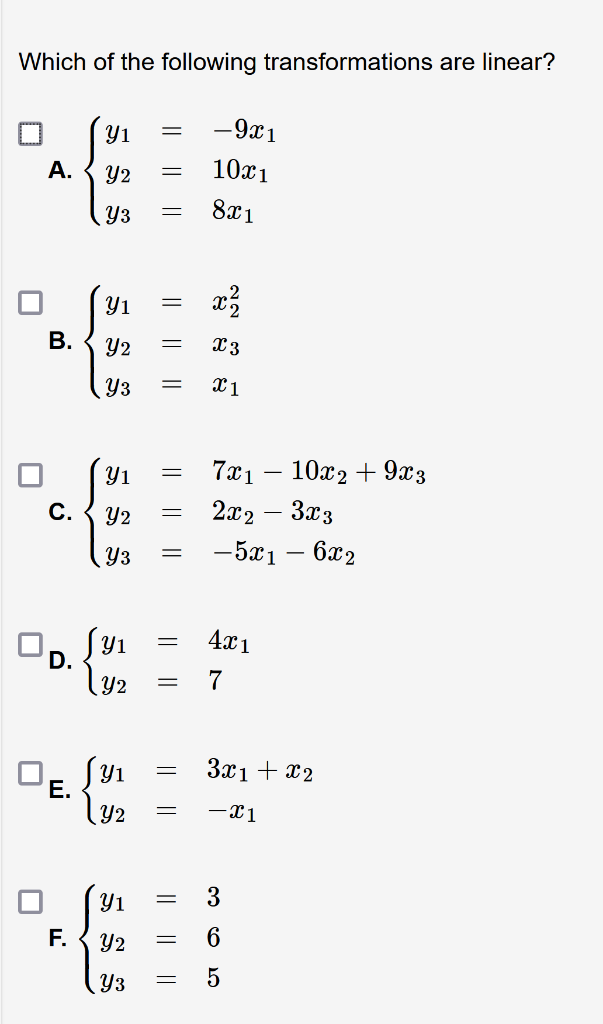
Task: Select the equation y1 = x2 squared in B
Action: pos(170,300)
